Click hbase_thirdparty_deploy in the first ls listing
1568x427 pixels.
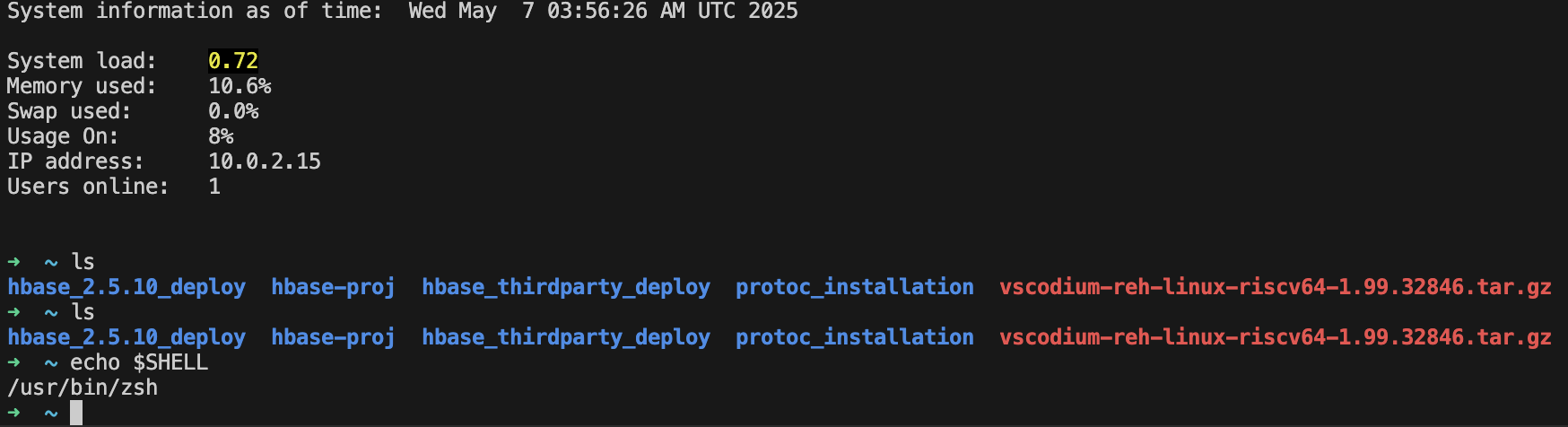coord(566,287)
